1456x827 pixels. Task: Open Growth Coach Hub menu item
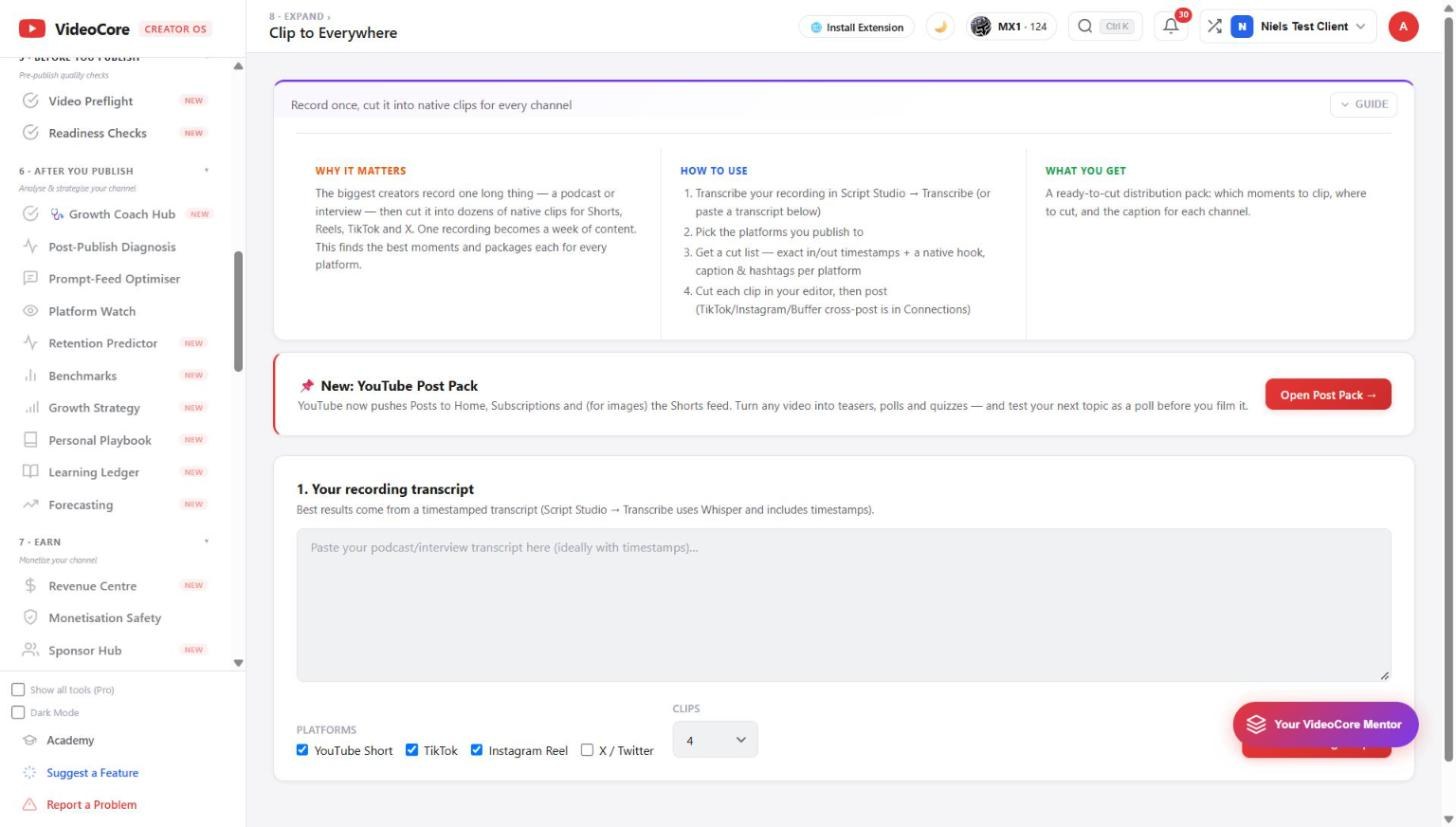pyautogui.click(x=118, y=214)
